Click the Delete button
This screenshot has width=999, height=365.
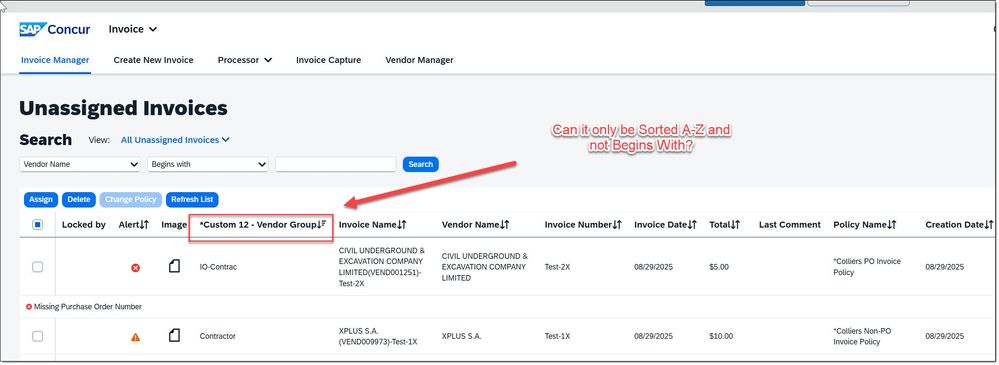[79, 199]
